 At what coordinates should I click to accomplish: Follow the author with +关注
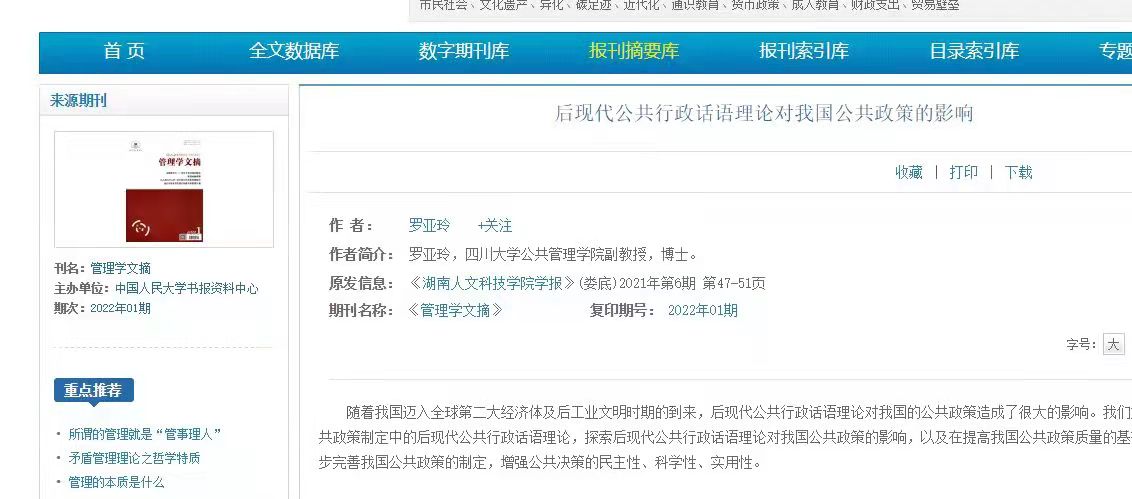494,226
